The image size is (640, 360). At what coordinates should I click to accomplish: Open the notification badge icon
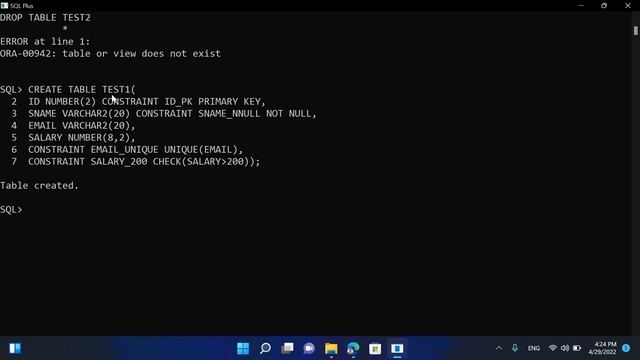point(626,348)
